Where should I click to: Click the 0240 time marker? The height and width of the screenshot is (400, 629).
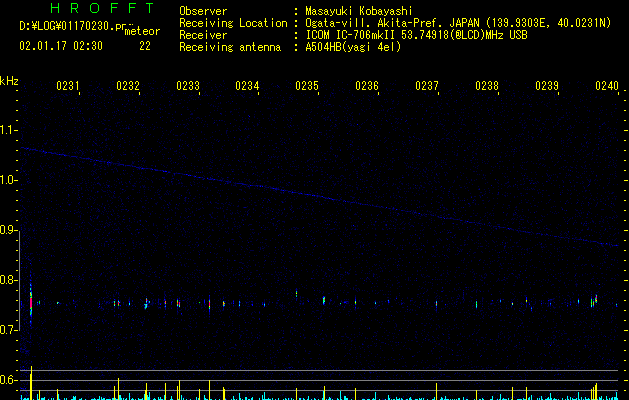coord(607,86)
